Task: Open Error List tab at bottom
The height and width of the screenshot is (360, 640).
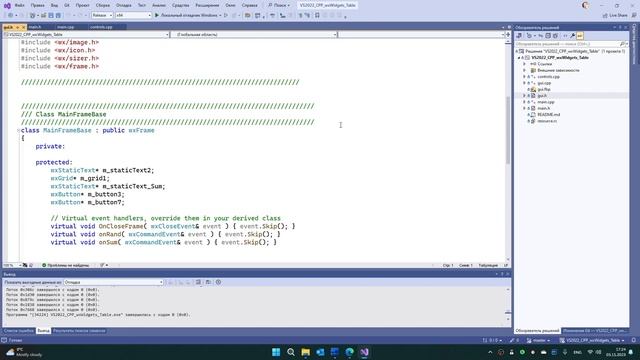Action: pos(18,331)
